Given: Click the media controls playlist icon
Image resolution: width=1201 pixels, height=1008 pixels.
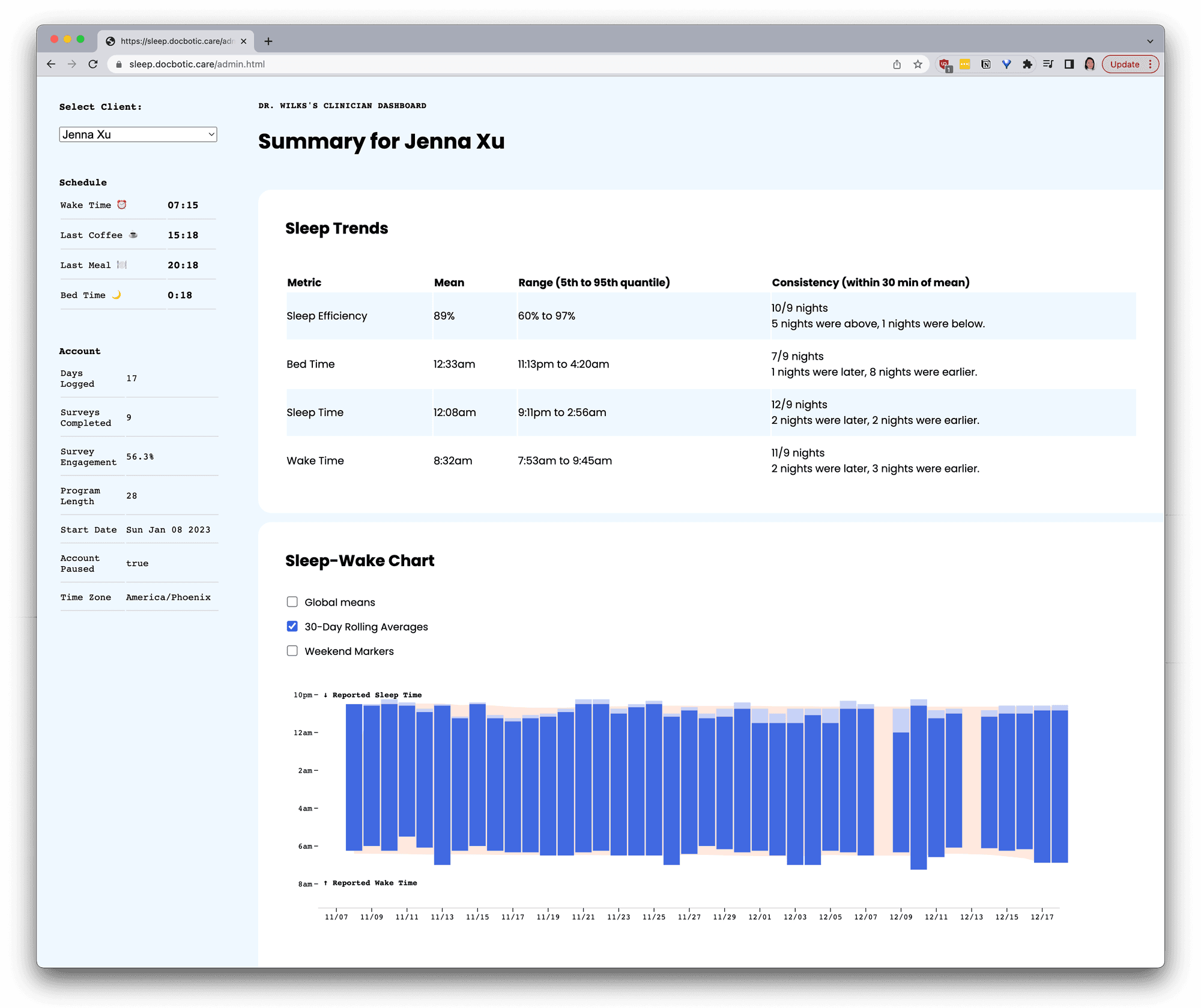Looking at the screenshot, I should pyautogui.click(x=1048, y=64).
